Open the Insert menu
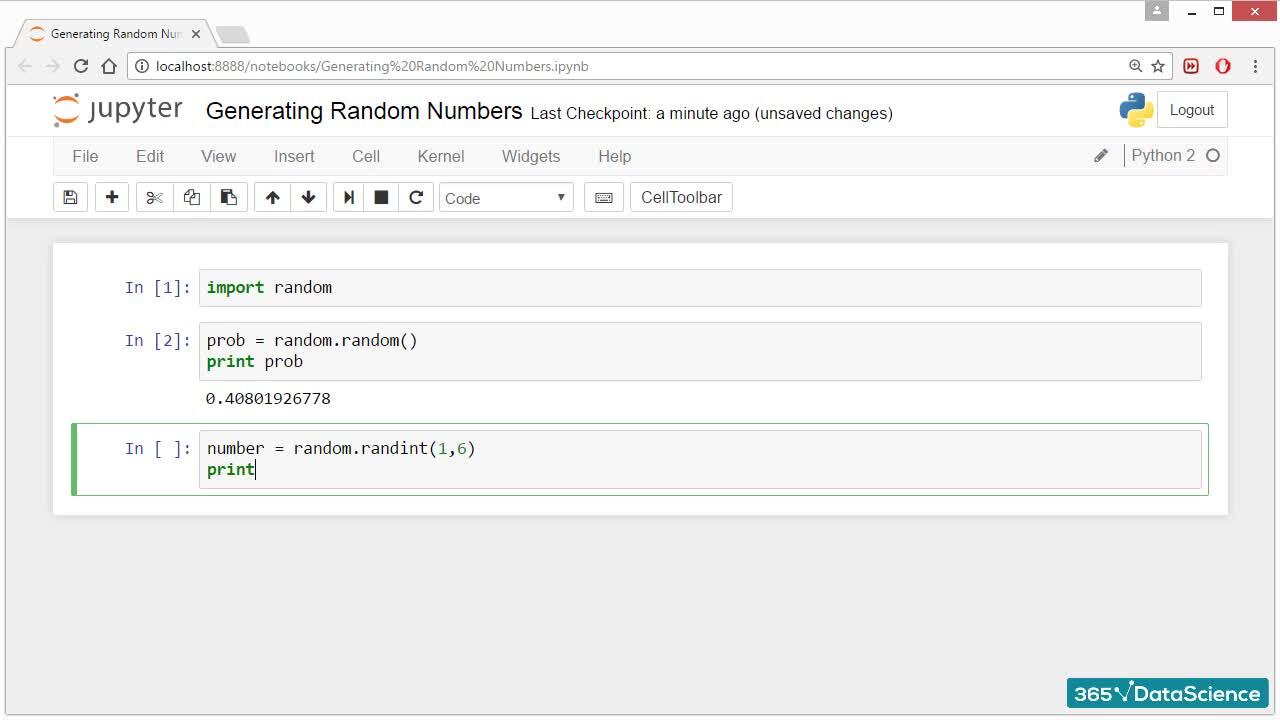This screenshot has width=1280, height=720. point(294,156)
